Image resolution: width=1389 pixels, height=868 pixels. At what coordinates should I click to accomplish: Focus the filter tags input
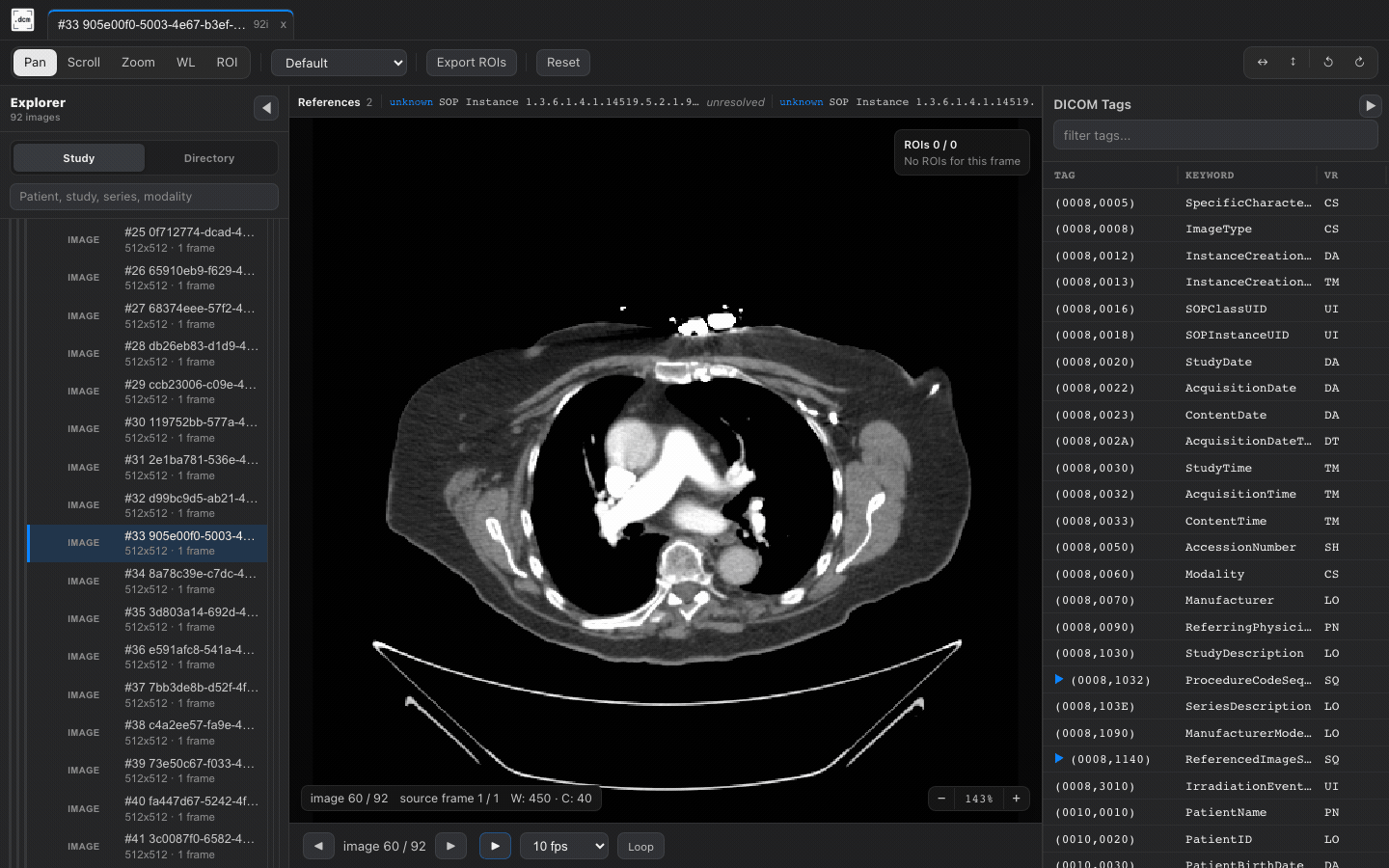point(1215,135)
